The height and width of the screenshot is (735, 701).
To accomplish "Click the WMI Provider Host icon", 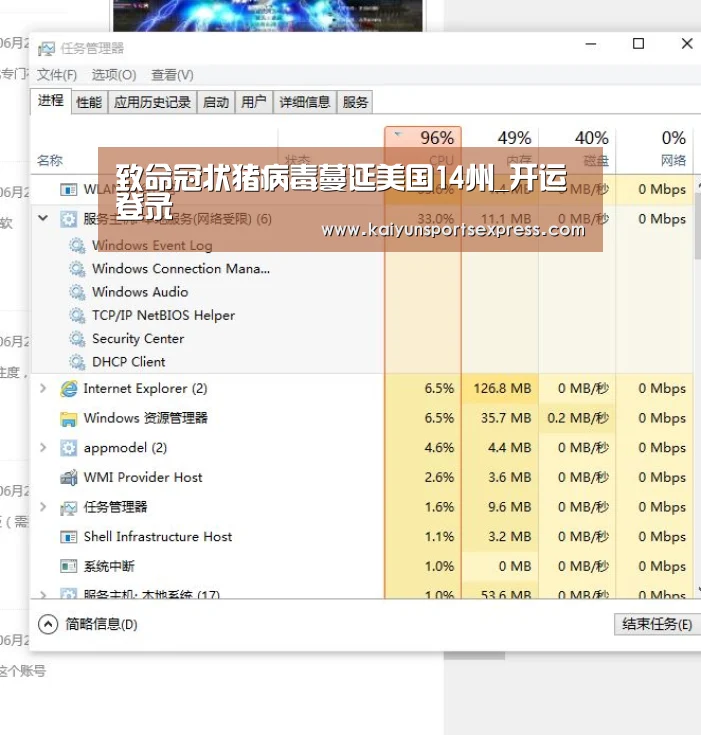I will click(x=68, y=478).
